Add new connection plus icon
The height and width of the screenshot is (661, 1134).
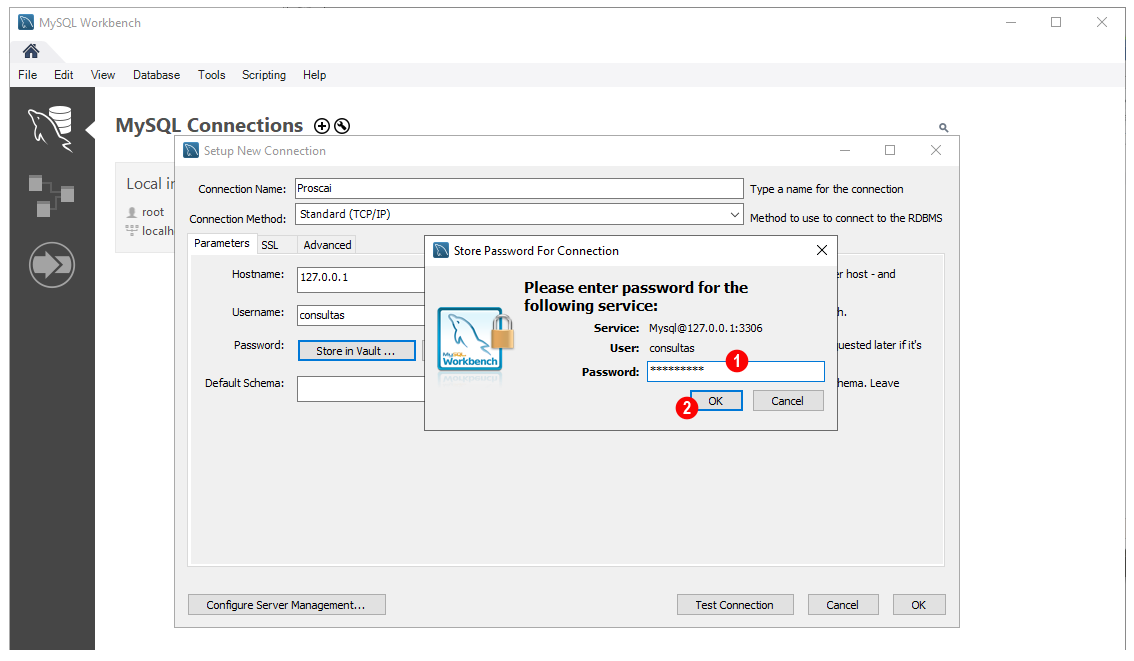pyautogui.click(x=322, y=126)
